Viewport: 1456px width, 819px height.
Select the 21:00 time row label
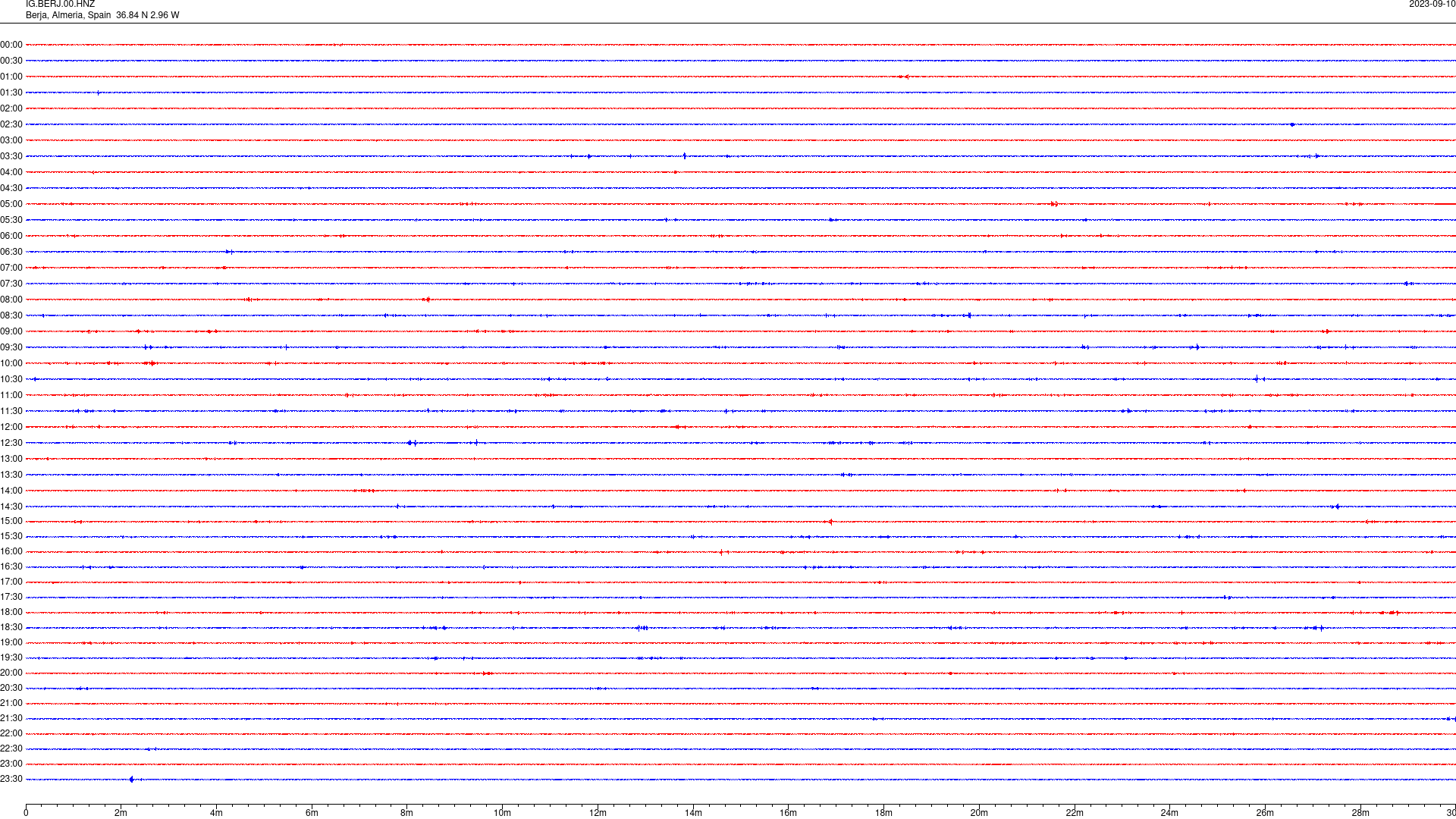pos(11,703)
